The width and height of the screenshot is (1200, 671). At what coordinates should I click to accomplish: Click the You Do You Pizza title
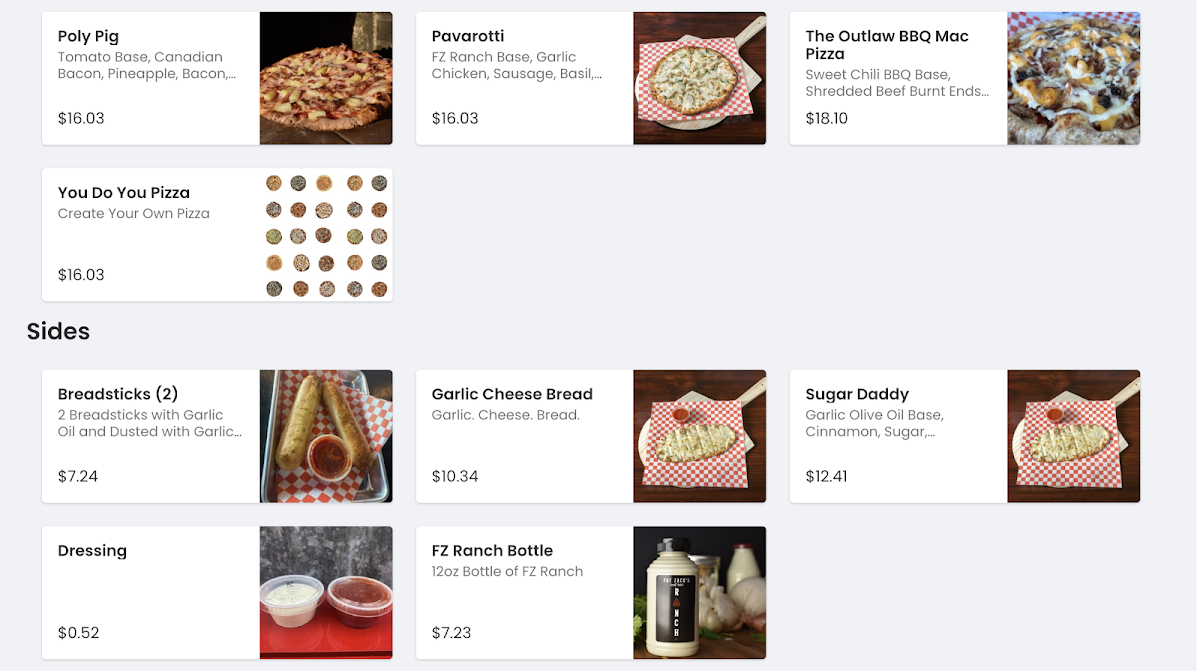click(124, 193)
